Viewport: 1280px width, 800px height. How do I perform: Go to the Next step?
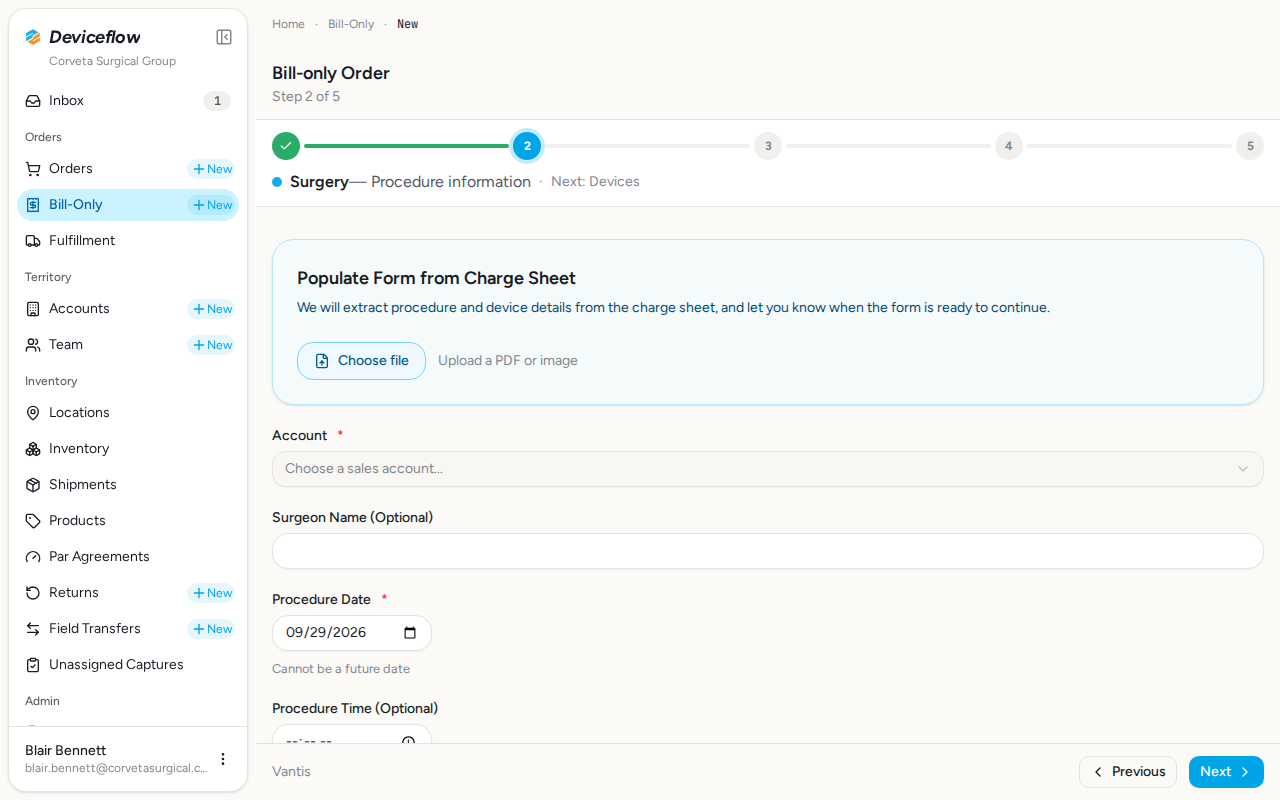point(1226,772)
